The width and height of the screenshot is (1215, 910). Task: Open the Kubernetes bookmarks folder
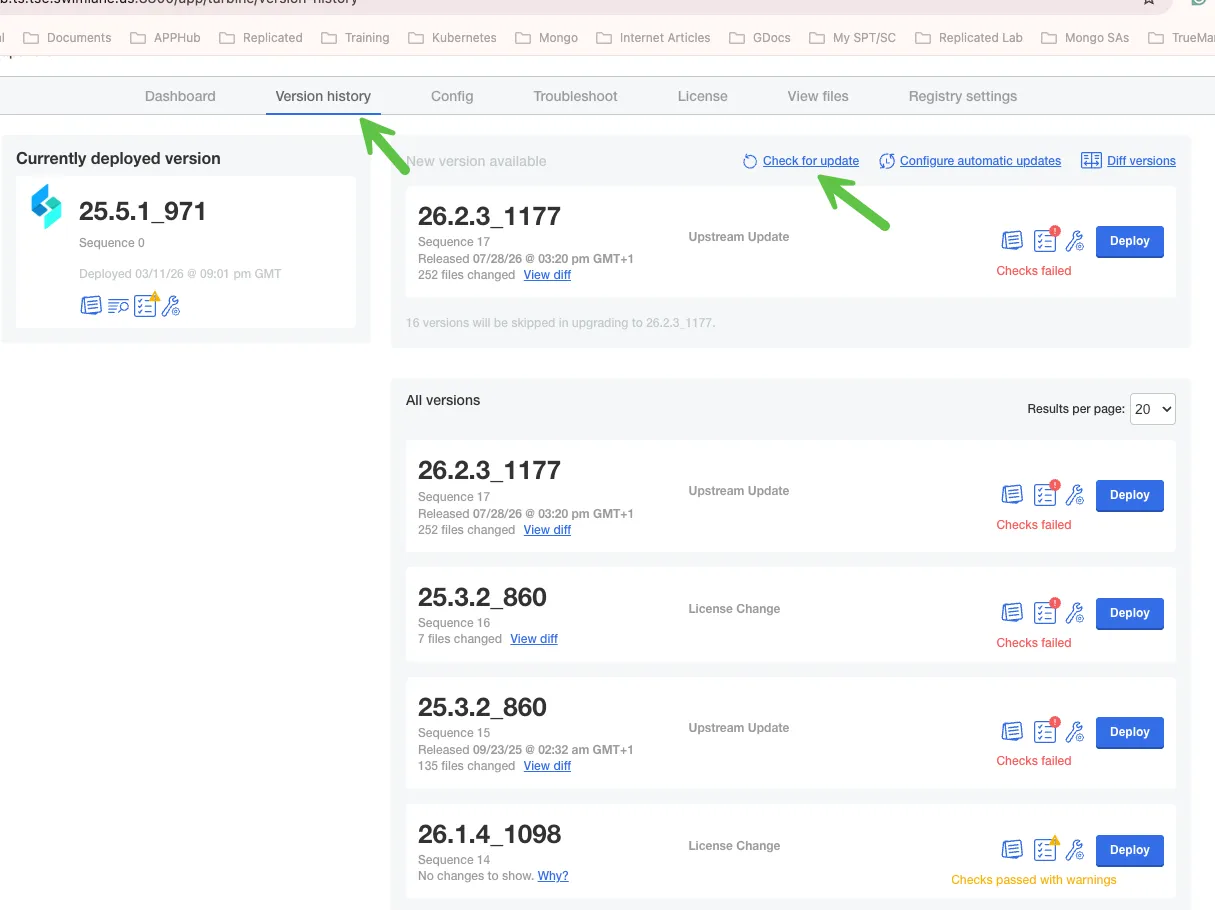[x=452, y=38]
